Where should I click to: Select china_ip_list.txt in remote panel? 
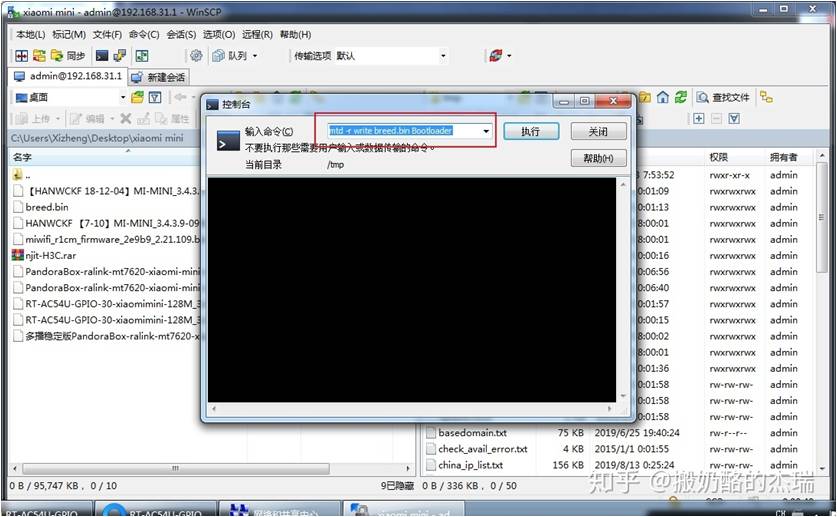pyautogui.click(x=470, y=465)
